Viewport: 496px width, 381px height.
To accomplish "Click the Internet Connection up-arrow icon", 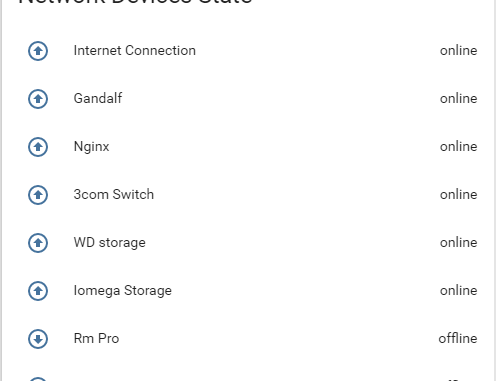I will [x=38, y=51].
